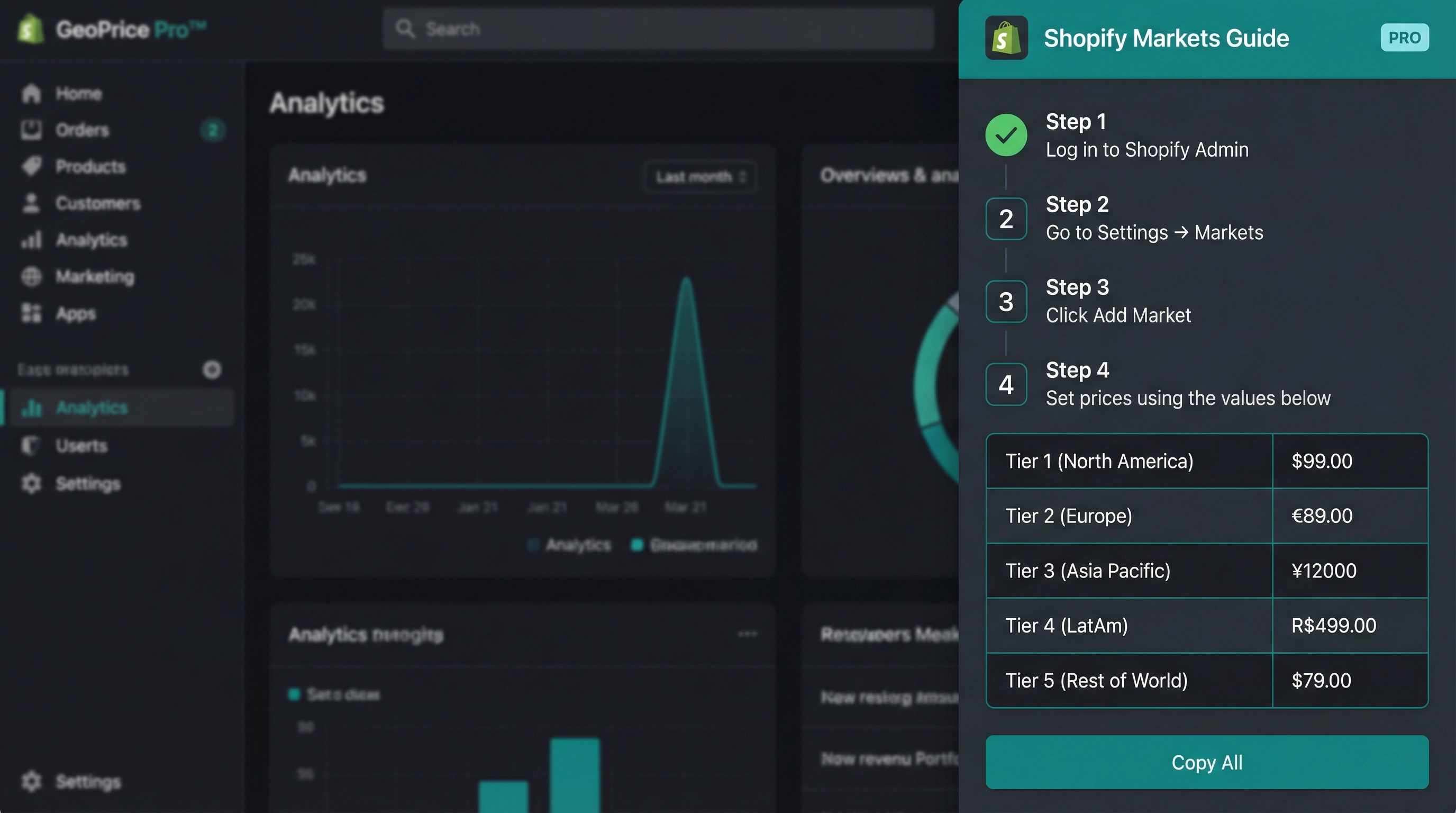Screen dimensions: 1456x813
Task: Select 'Log in to Shopify Admin' text
Action: pyautogui.click(x=1147, y=150)
